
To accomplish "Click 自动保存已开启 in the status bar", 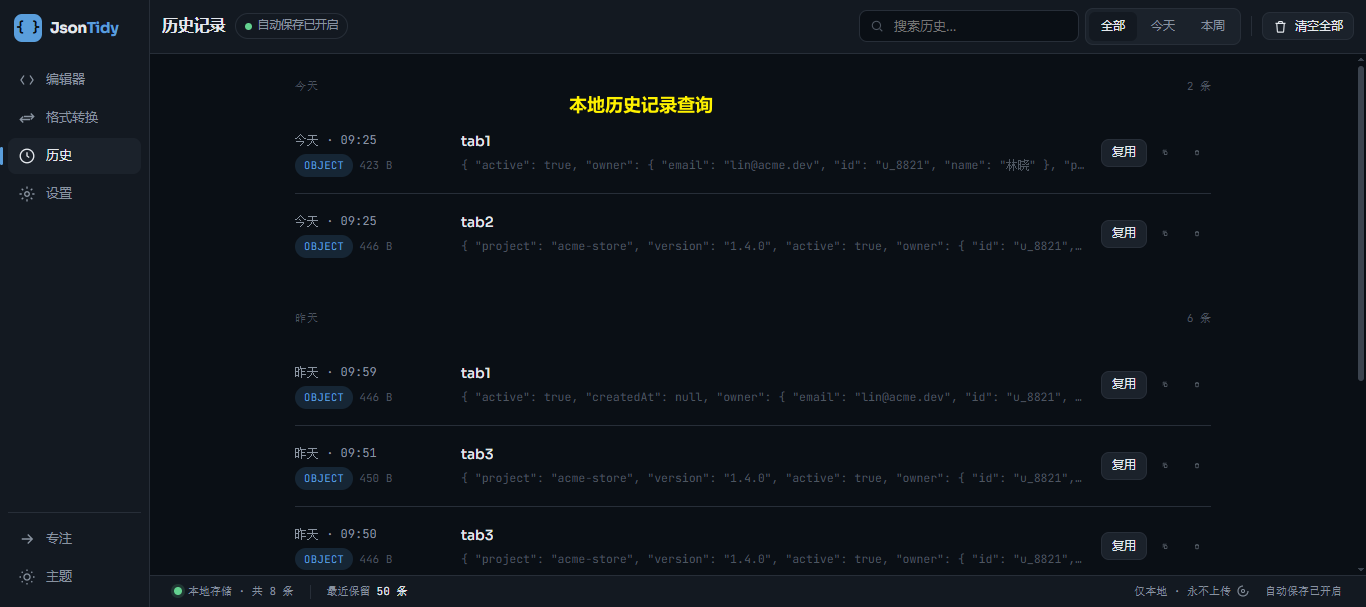I will 1303,591.
